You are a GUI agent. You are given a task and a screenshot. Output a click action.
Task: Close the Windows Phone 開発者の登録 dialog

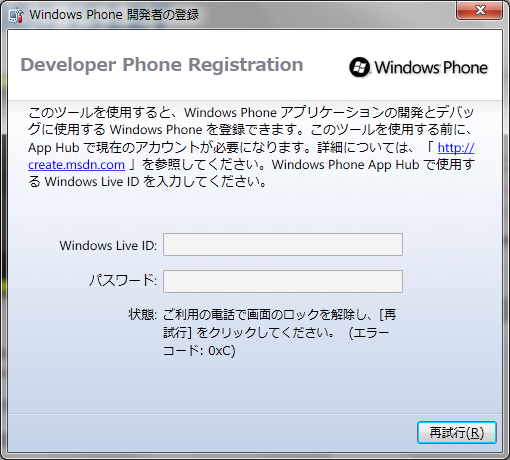point(479,10)
